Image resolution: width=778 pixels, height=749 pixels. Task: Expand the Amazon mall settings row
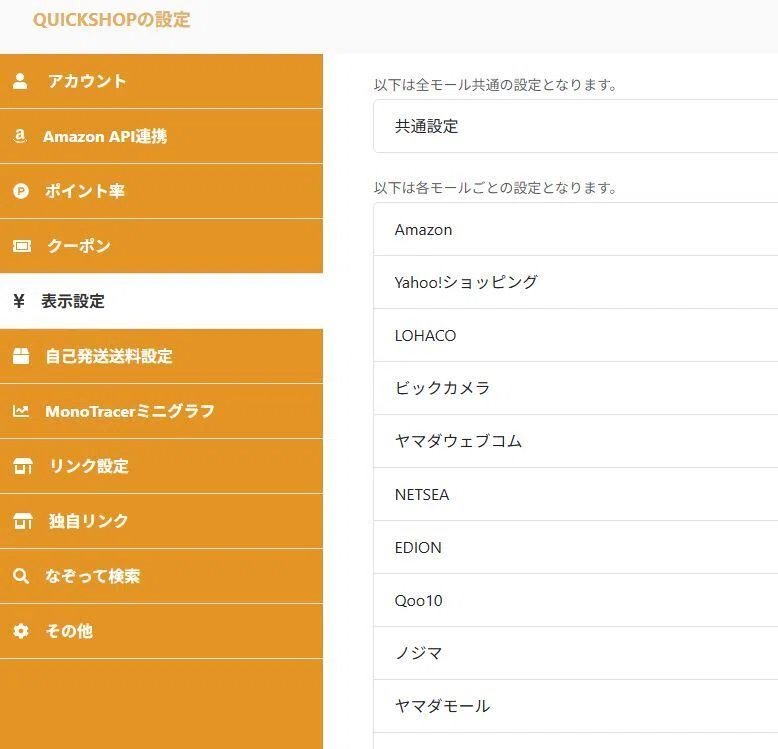click(576, 230)
